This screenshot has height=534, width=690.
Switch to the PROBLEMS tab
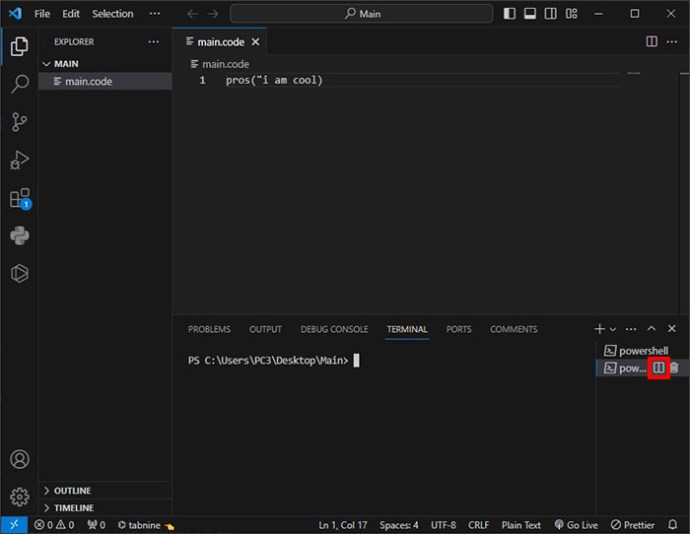point(209,329)
